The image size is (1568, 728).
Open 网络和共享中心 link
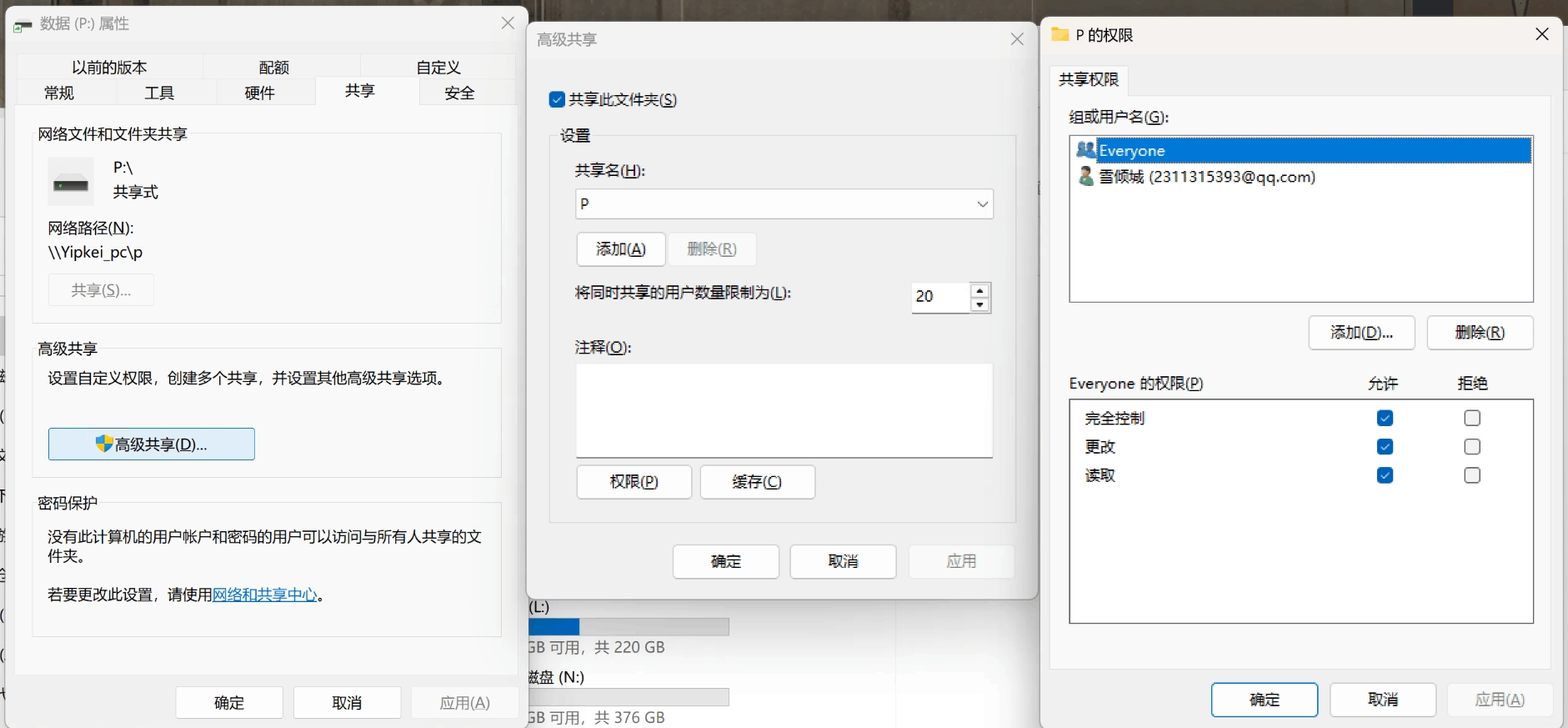[265, 595]
